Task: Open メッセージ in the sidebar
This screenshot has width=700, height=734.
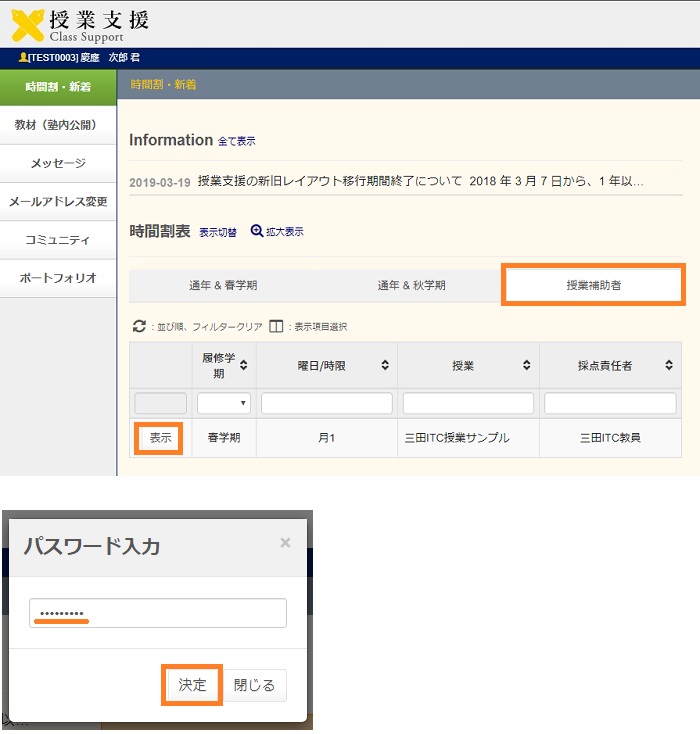Action: click(58, 163)
